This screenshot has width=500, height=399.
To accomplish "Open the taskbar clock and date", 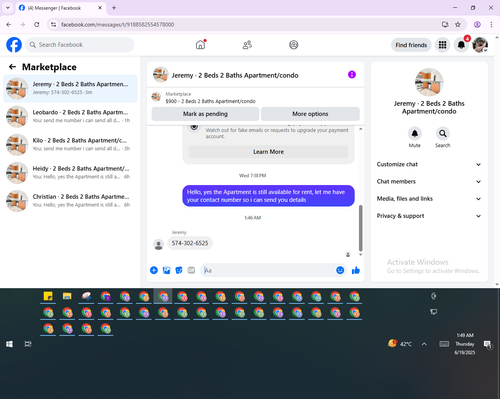I will (x=465, y=344).
